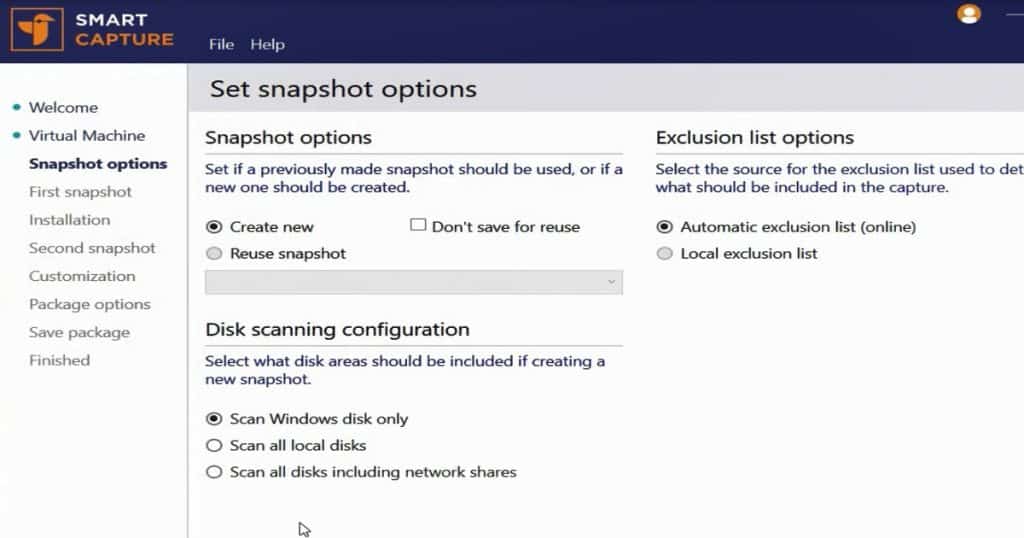This screenshot has width=1024, height=538.
Task: Select Scan all disks including network shares
Action: [x=214, y=472]
